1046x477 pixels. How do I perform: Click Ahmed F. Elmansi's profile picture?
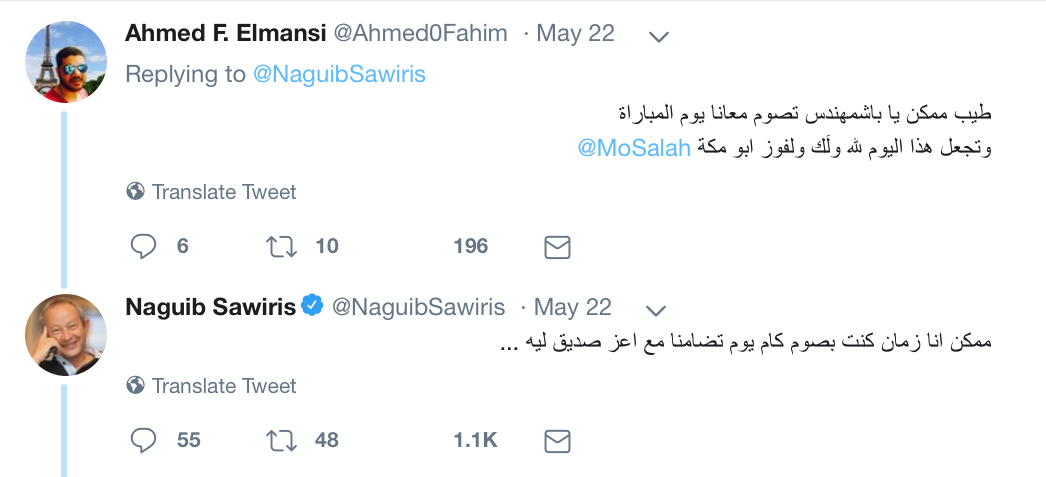[x=66, y=62]
